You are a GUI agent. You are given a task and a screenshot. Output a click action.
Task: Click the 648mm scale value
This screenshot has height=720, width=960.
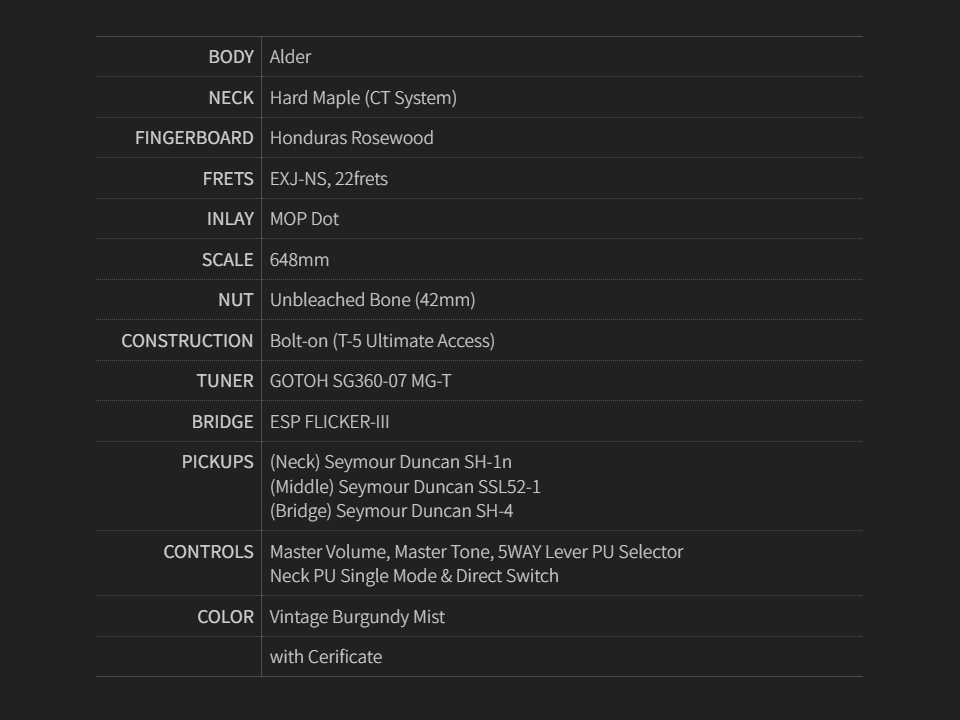click(299, 260)
